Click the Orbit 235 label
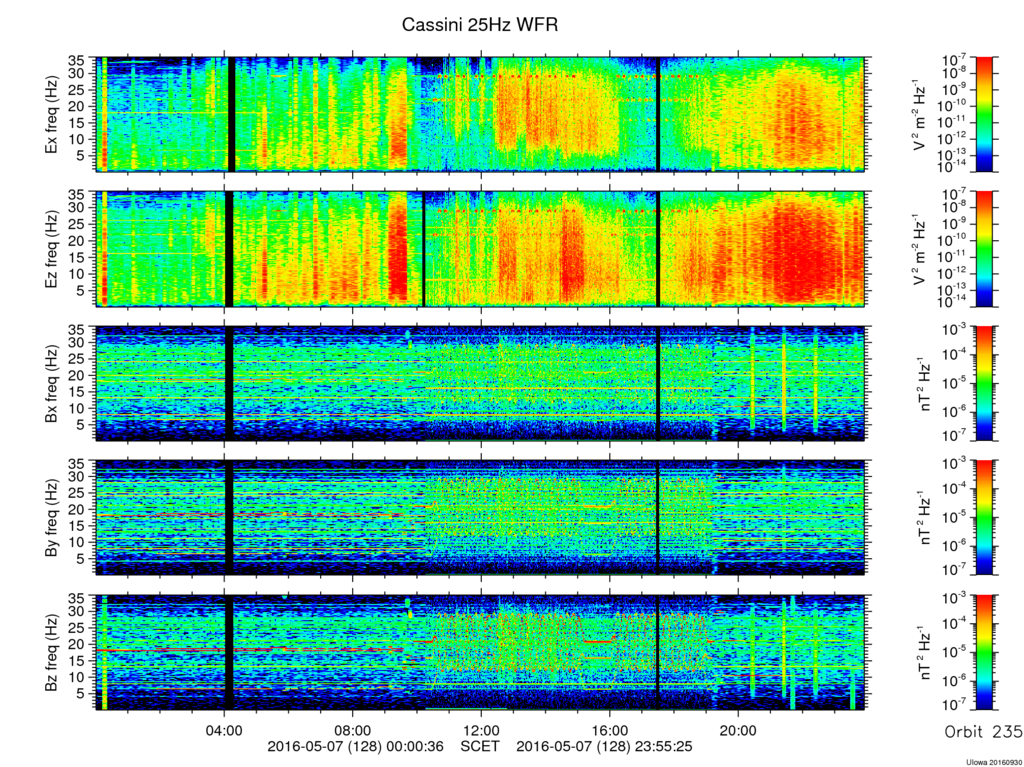Image resolution: width=1024 pixels, height=767 pixels. coord(984,732)
